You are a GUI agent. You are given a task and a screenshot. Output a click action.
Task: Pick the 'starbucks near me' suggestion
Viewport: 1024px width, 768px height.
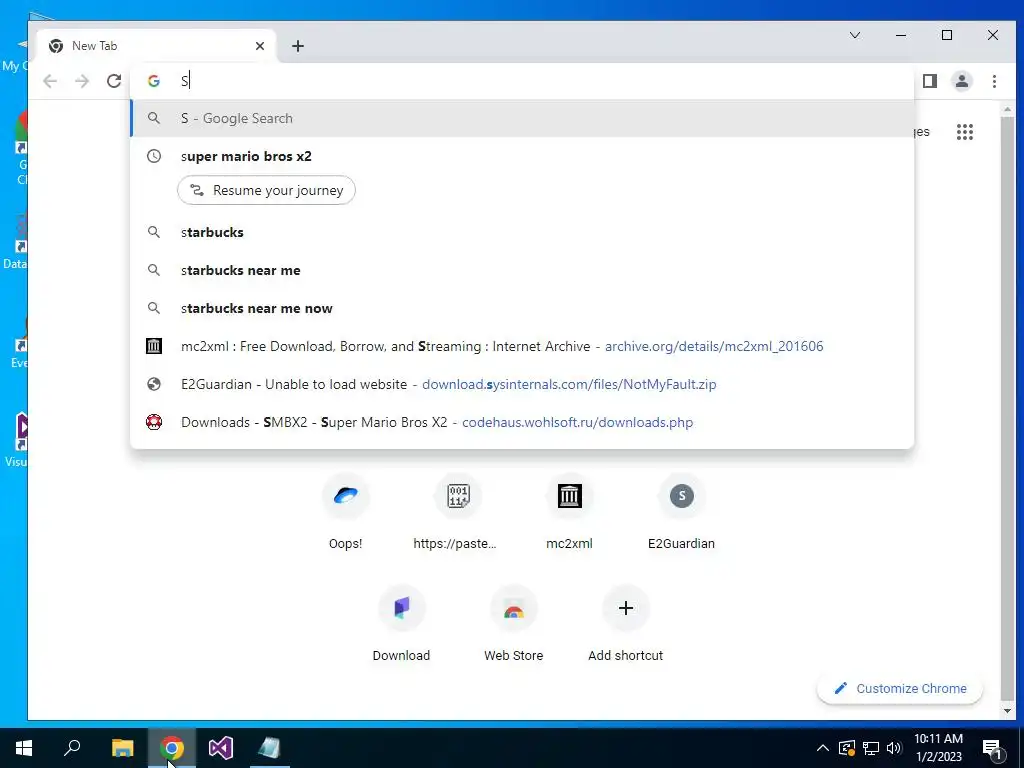tap(522, 270)
